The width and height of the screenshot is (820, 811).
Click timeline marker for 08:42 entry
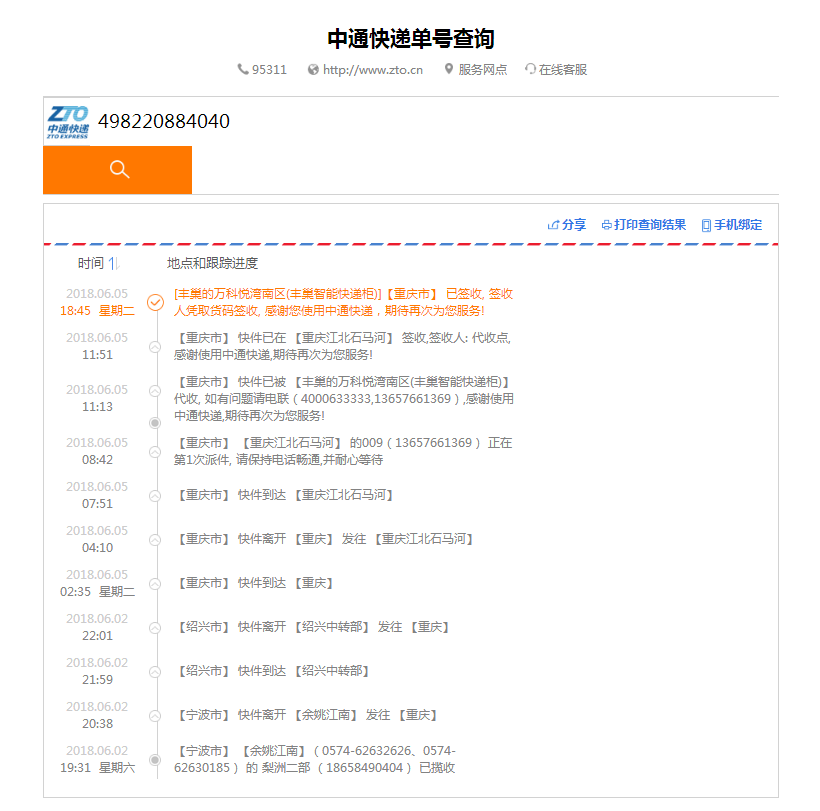click(x=155, y=452)
